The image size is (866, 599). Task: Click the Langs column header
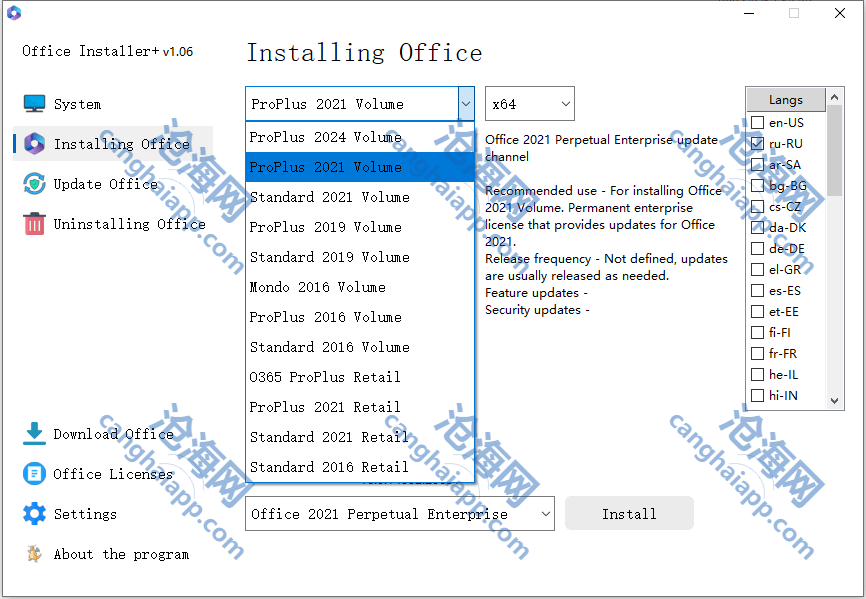tap(786, 100)
